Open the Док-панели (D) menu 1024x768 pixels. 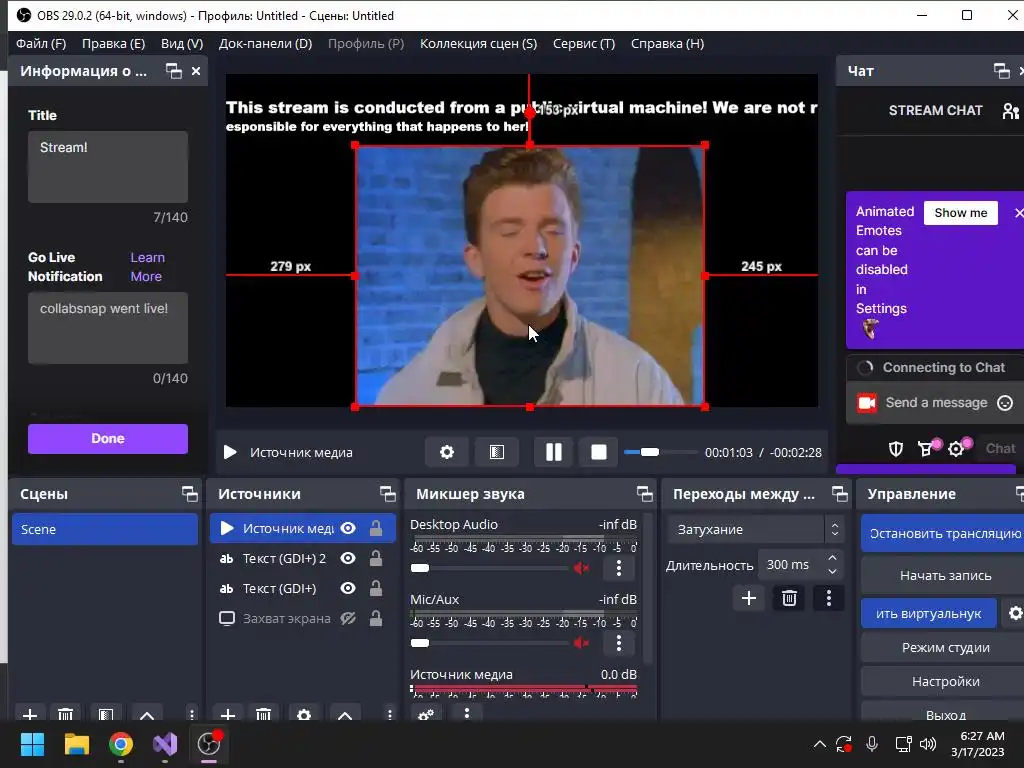tap(265, 44)
